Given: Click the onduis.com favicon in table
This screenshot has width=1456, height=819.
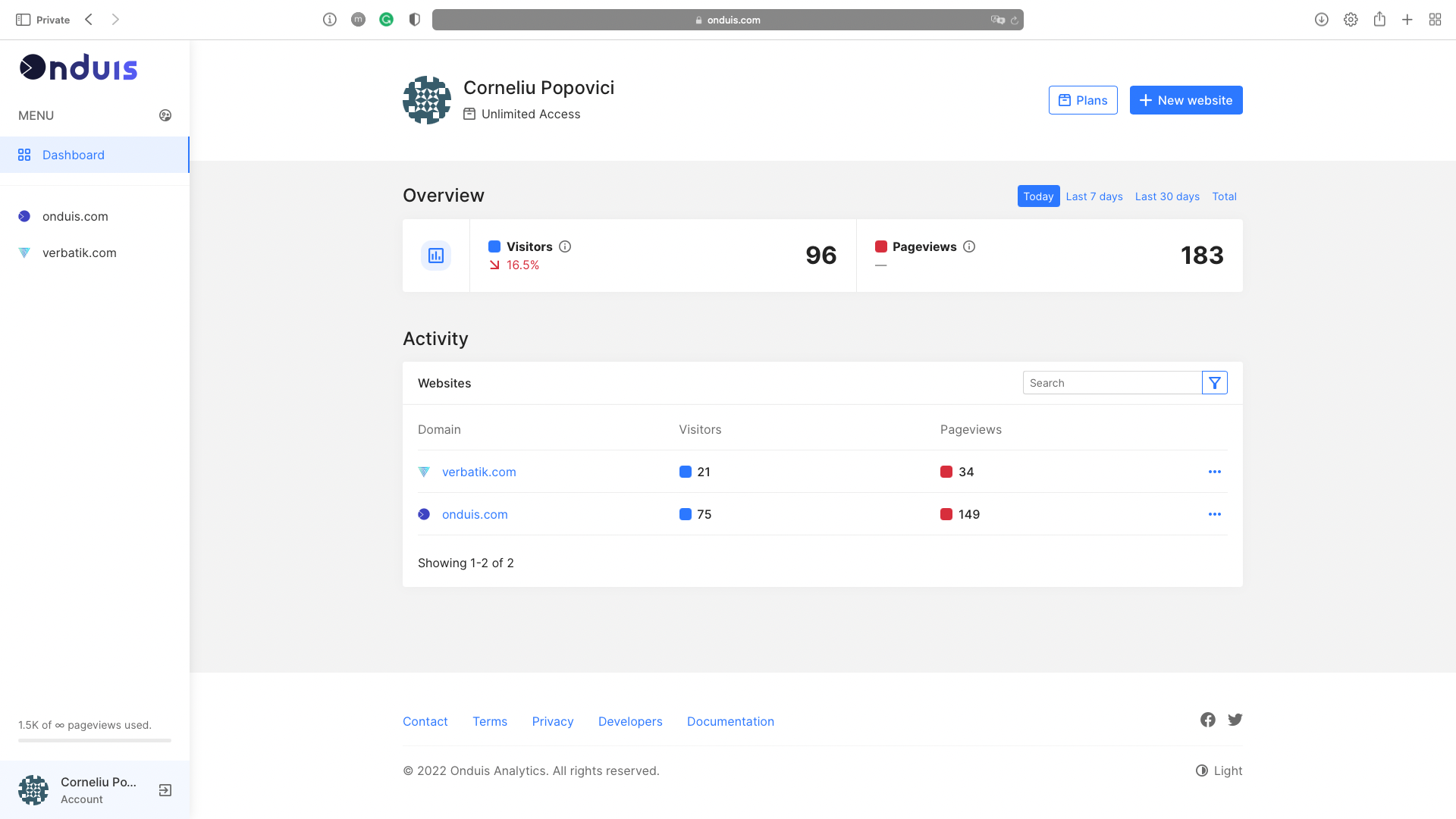Looking at the screenshot, I should [x=424, y=514].
